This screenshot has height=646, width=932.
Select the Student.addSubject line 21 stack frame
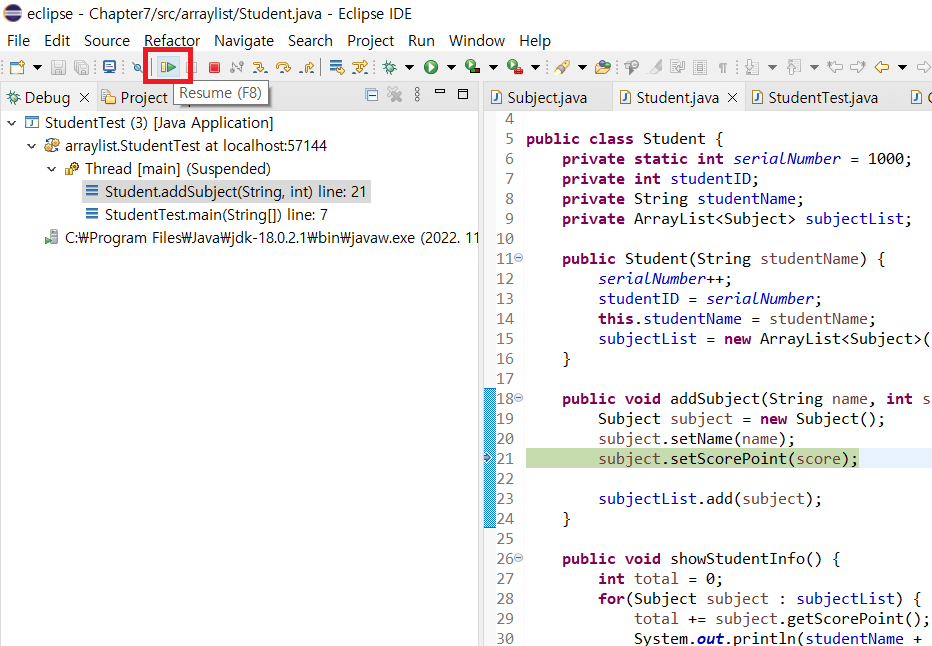[x=226, y=191]
